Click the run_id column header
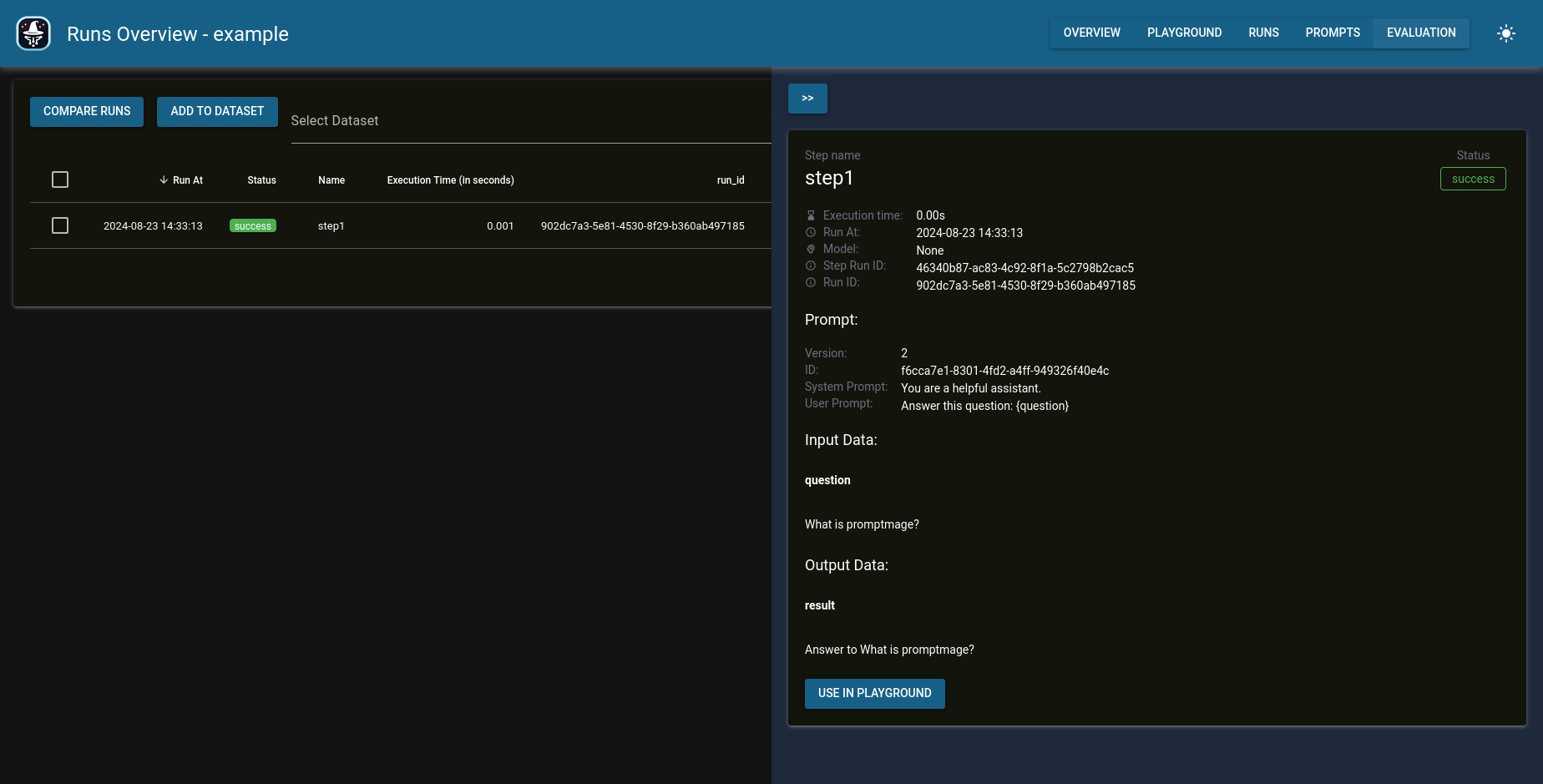The height and width of the screenshot is (784, 1543). pos(731,180)
